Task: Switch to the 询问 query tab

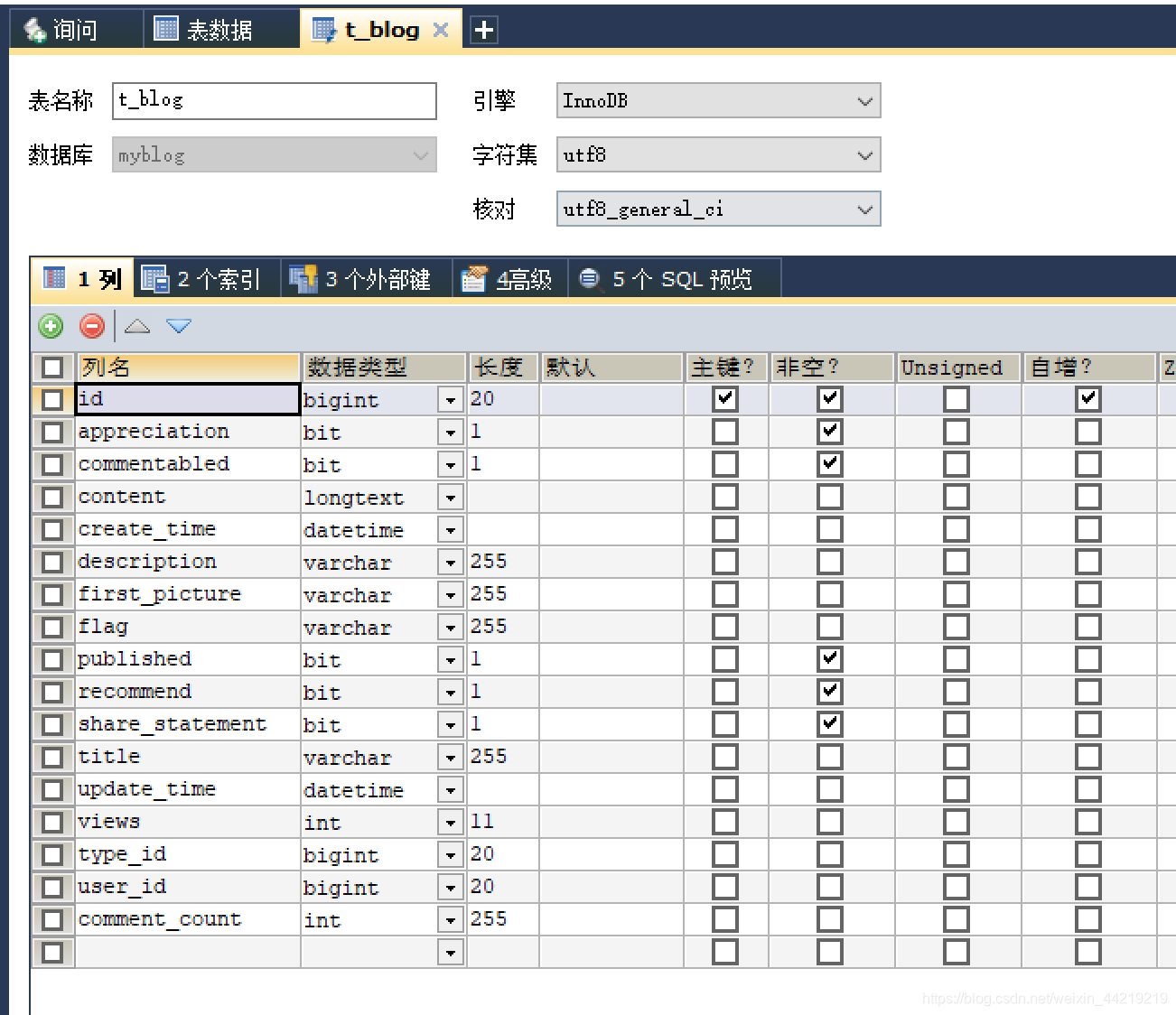Action: [76, 30]
